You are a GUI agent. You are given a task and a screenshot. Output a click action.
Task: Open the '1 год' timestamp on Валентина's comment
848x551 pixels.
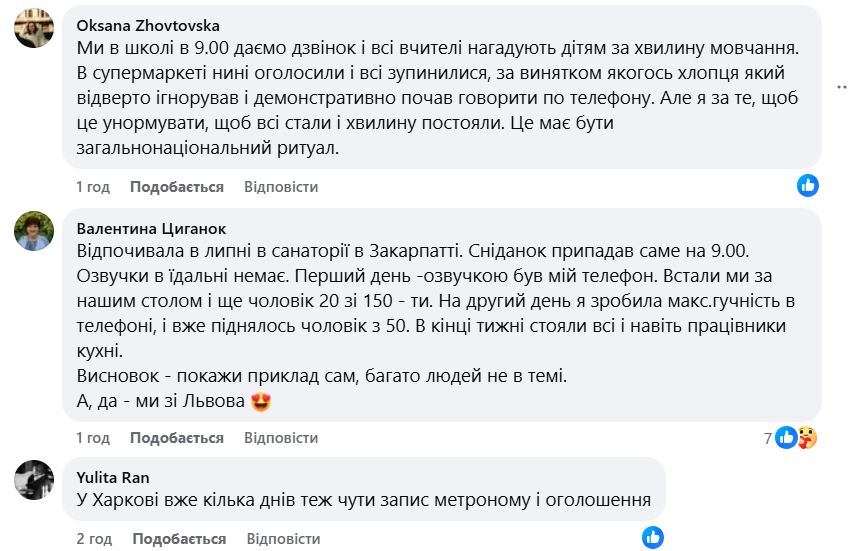[93, 438]
